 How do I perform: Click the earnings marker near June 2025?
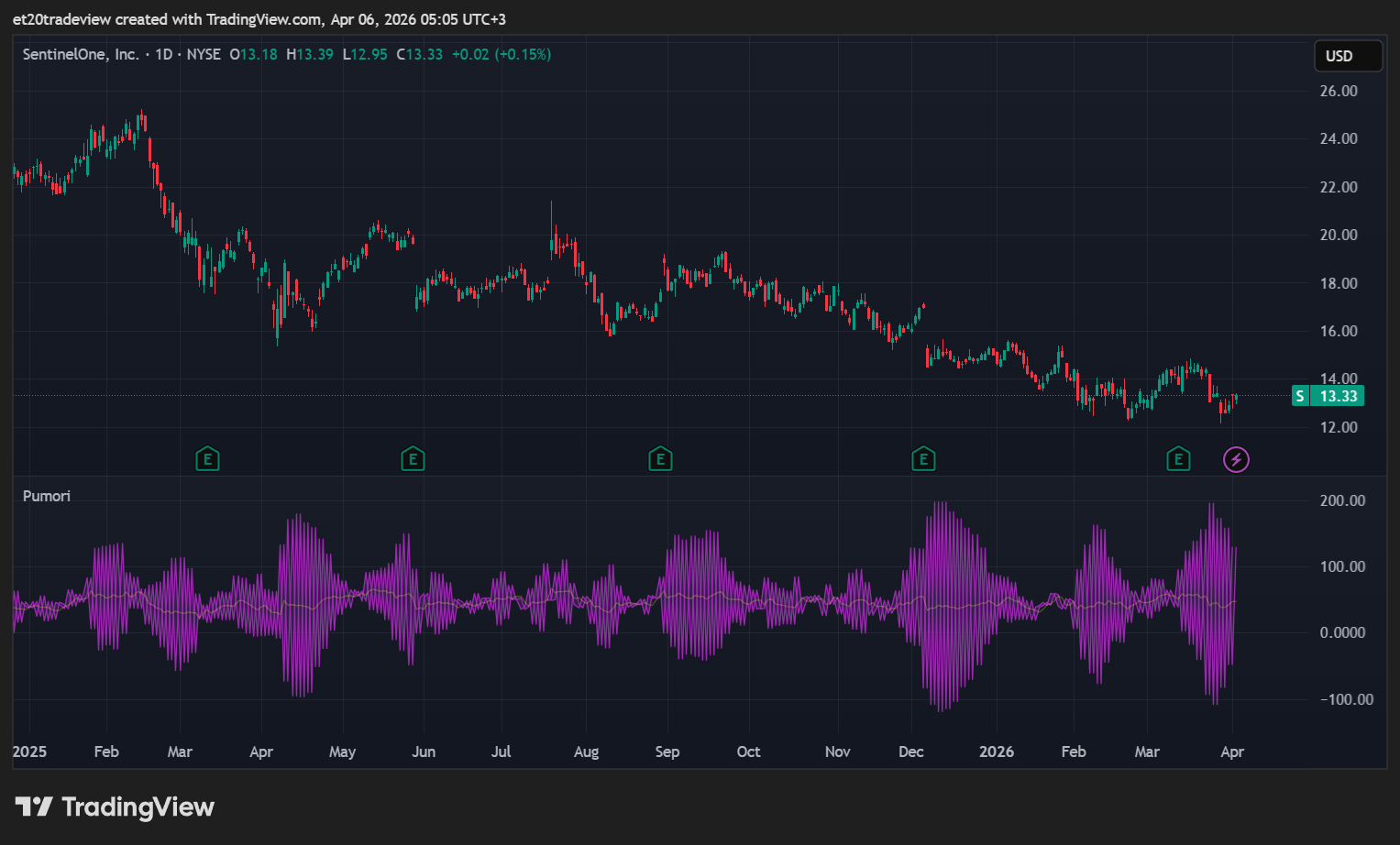pyautogui.click(x=413, y=459)
